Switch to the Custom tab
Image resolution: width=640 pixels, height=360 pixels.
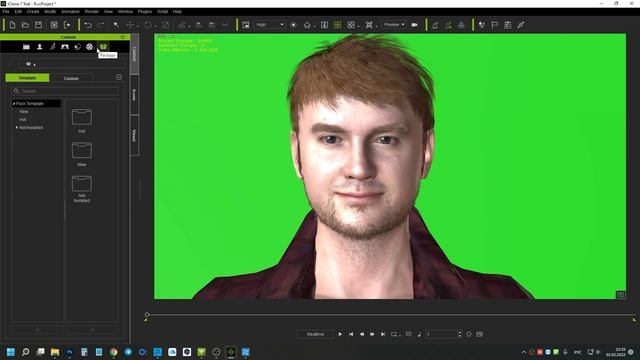point(71,78)
